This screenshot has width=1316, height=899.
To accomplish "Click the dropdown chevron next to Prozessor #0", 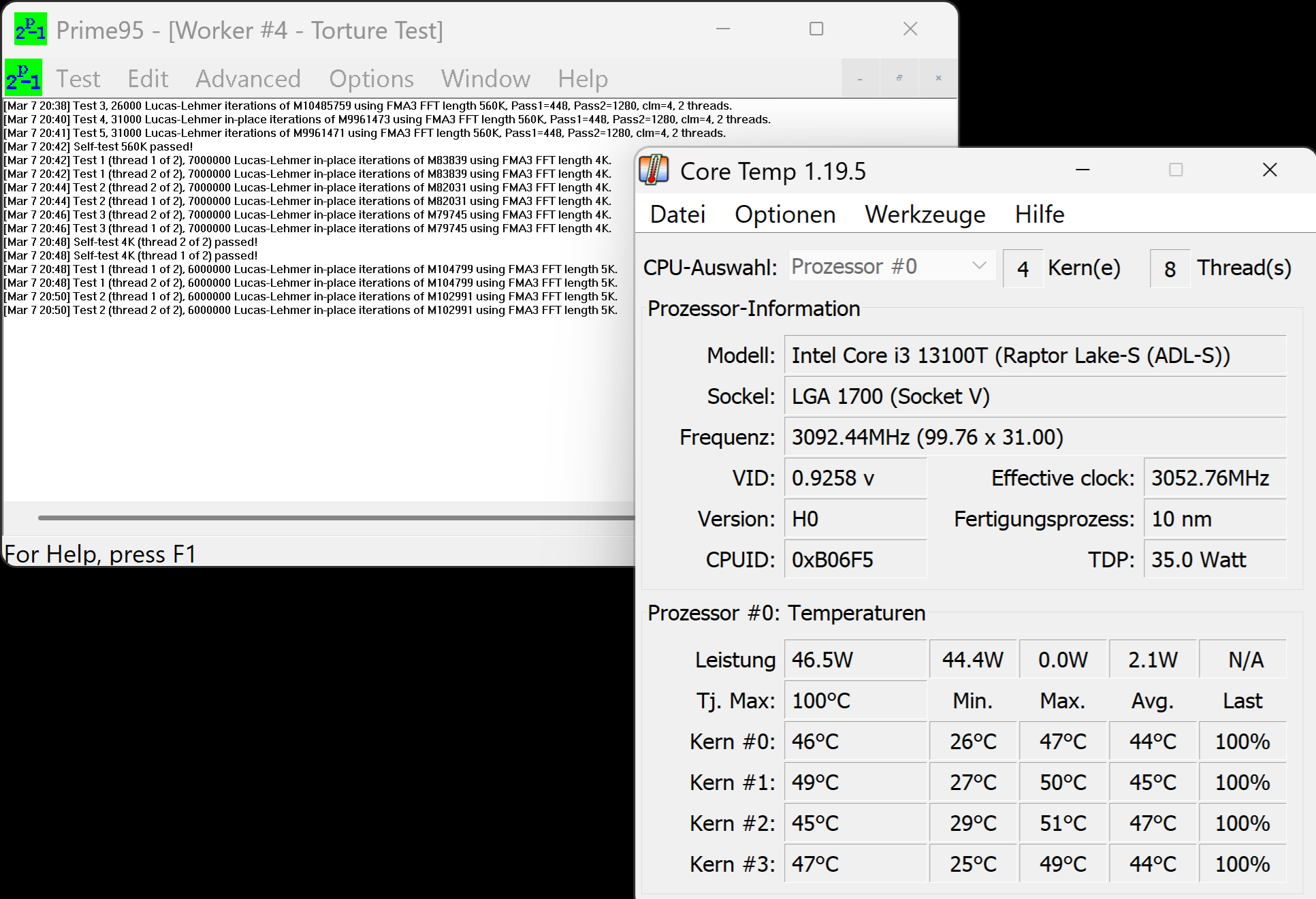I will (979, 266).
